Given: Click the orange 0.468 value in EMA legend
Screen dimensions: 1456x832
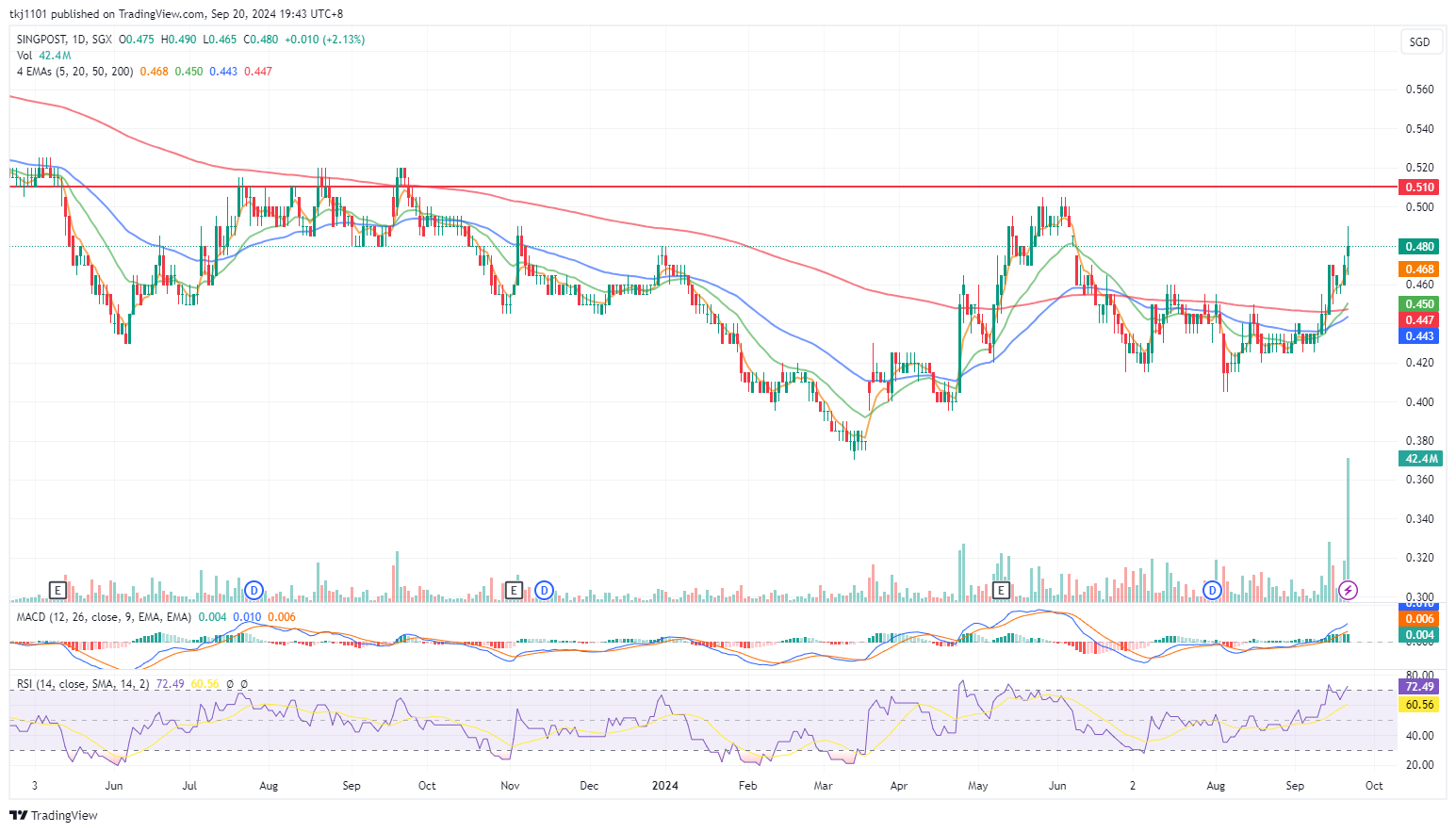Looking at the screenshot, I should click(154, 72).
